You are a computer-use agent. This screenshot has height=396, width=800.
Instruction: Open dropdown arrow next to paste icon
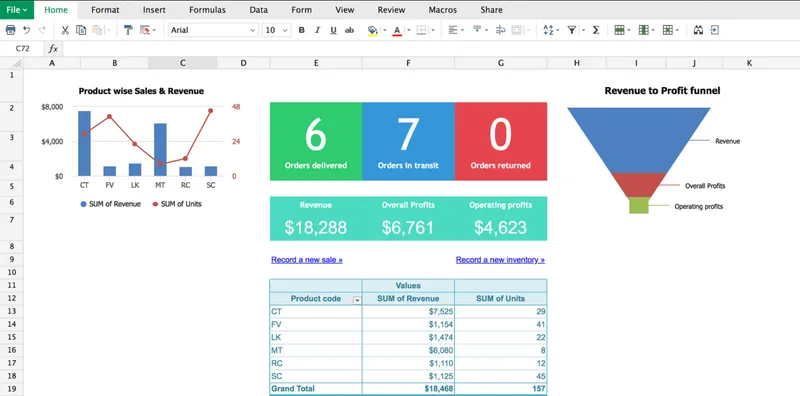(108, 30)
